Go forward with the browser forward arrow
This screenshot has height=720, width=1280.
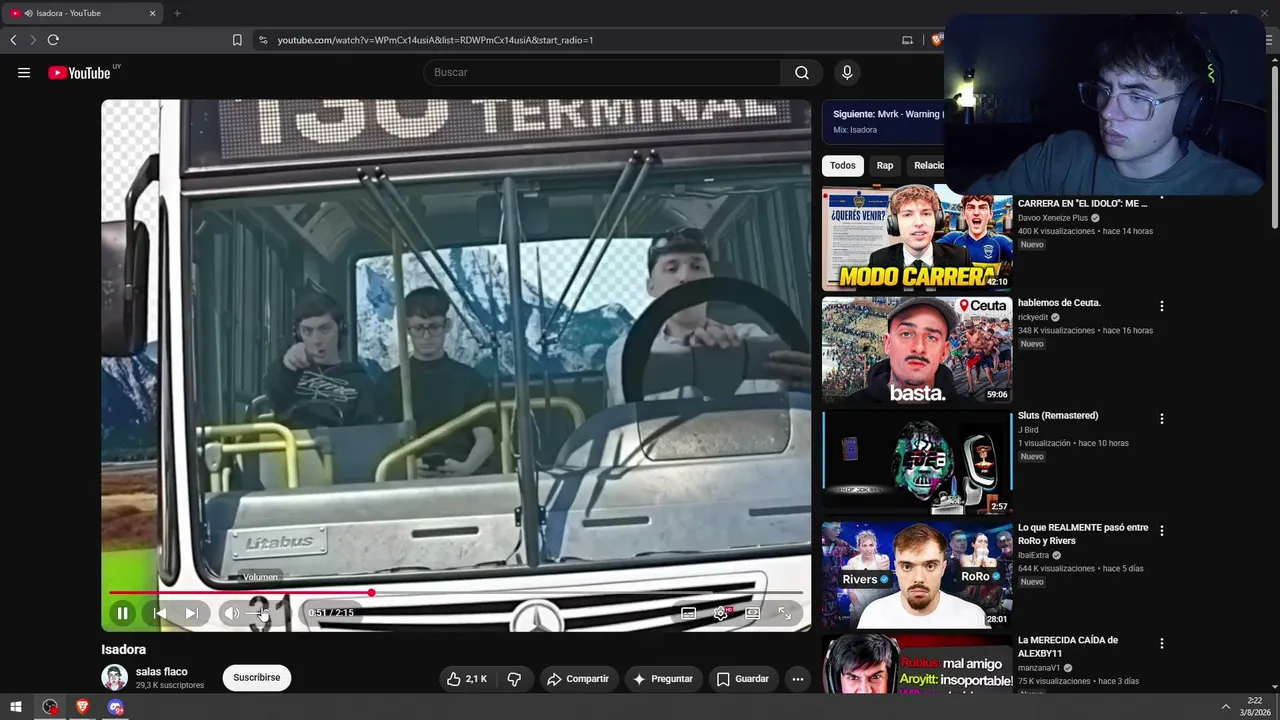(x=33, y=40)
